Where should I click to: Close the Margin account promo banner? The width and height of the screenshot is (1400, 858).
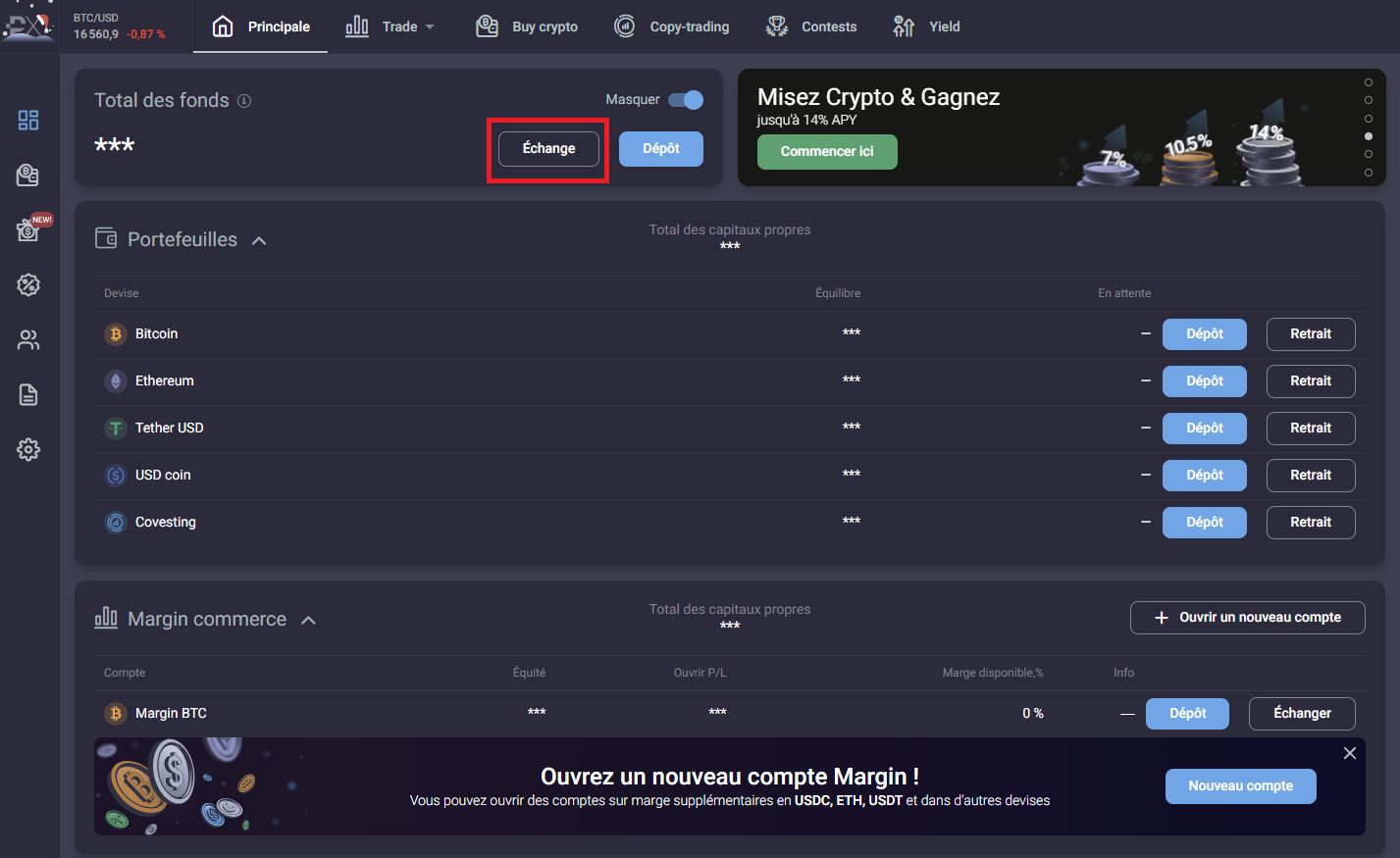1350,753
